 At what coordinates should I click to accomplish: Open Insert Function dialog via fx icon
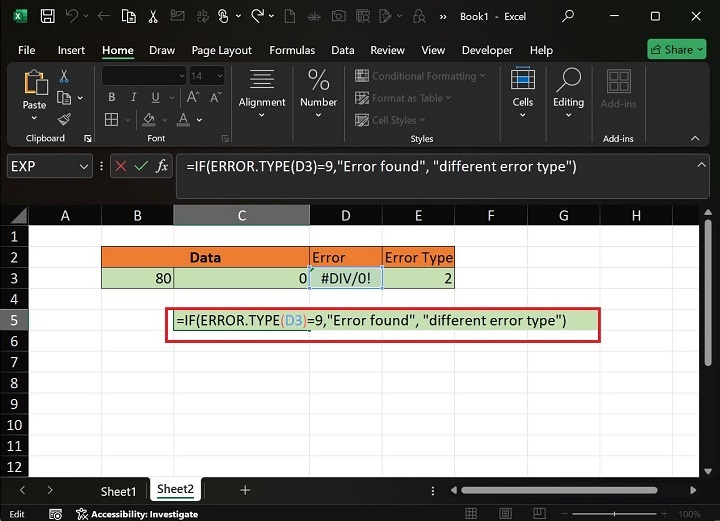tap(162, 166)
